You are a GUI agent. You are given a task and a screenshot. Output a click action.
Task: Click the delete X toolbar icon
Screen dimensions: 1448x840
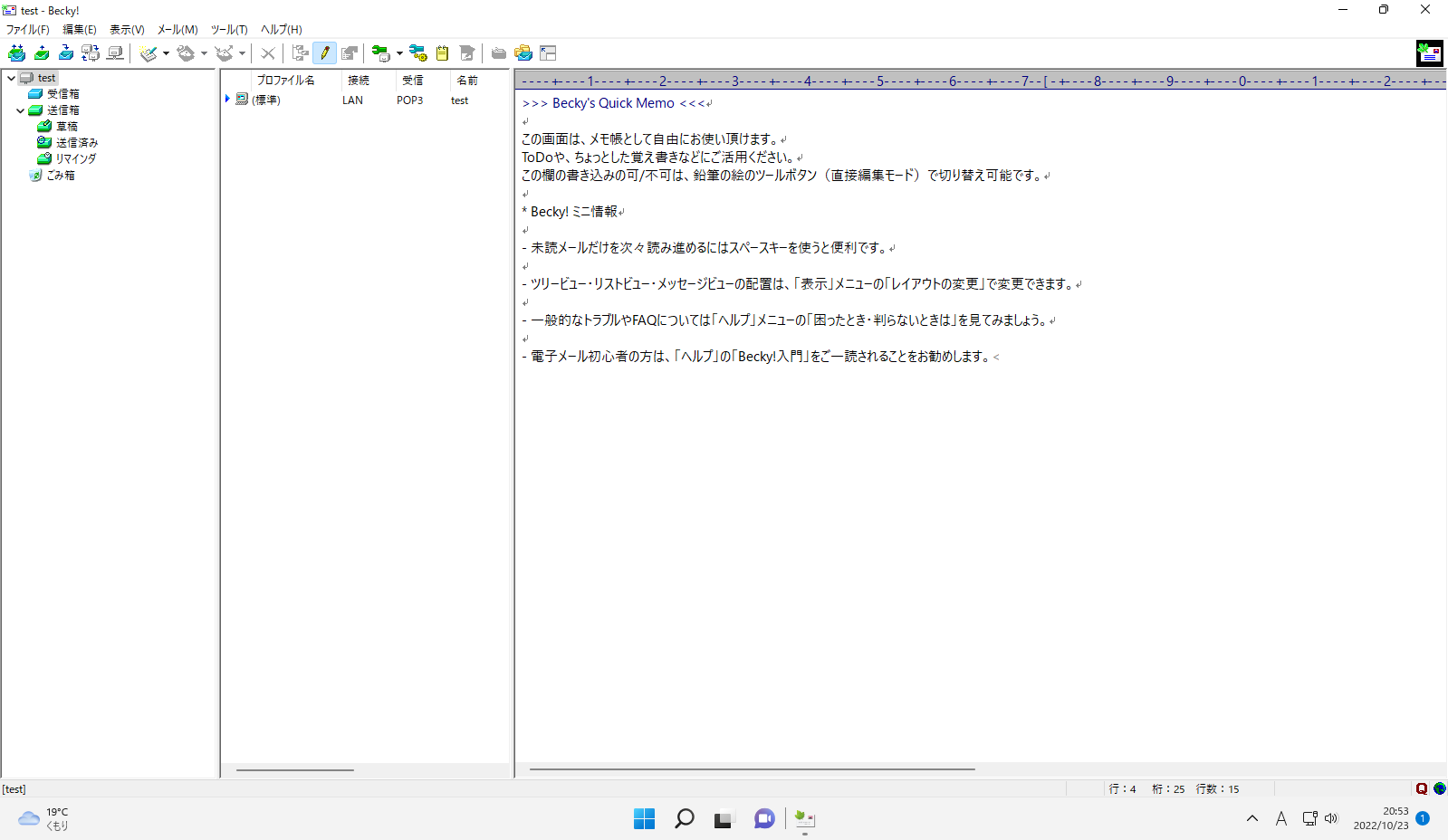click(x=268, y=53)
